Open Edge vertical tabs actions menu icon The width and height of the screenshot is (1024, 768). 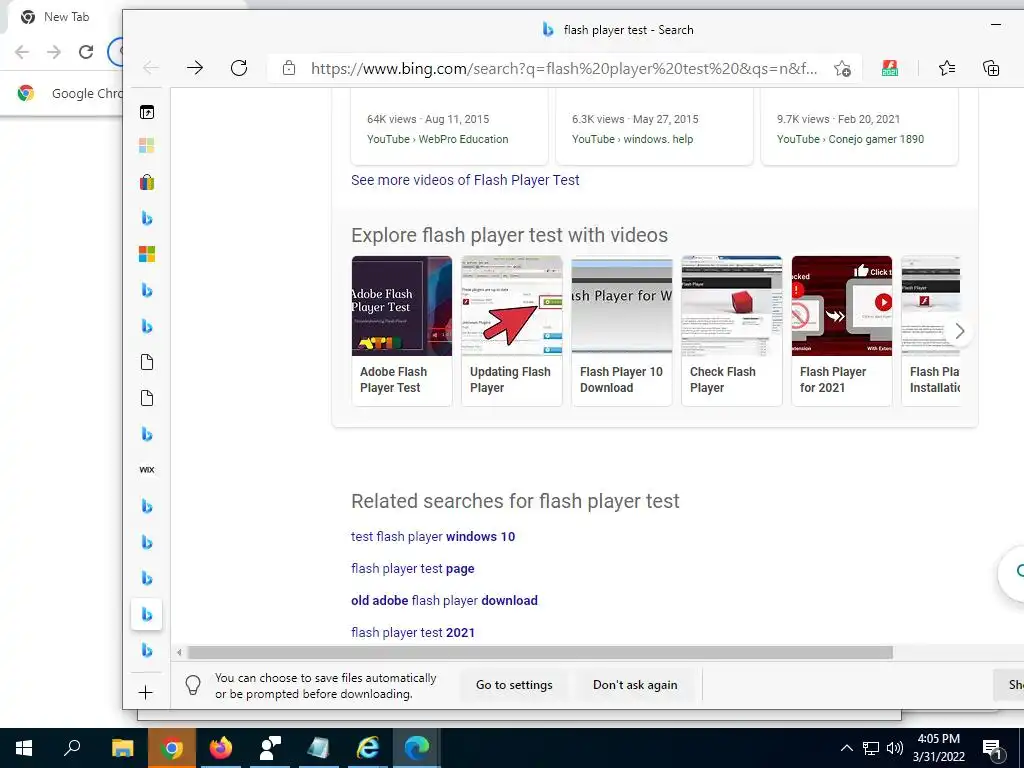tap(147, 112)
